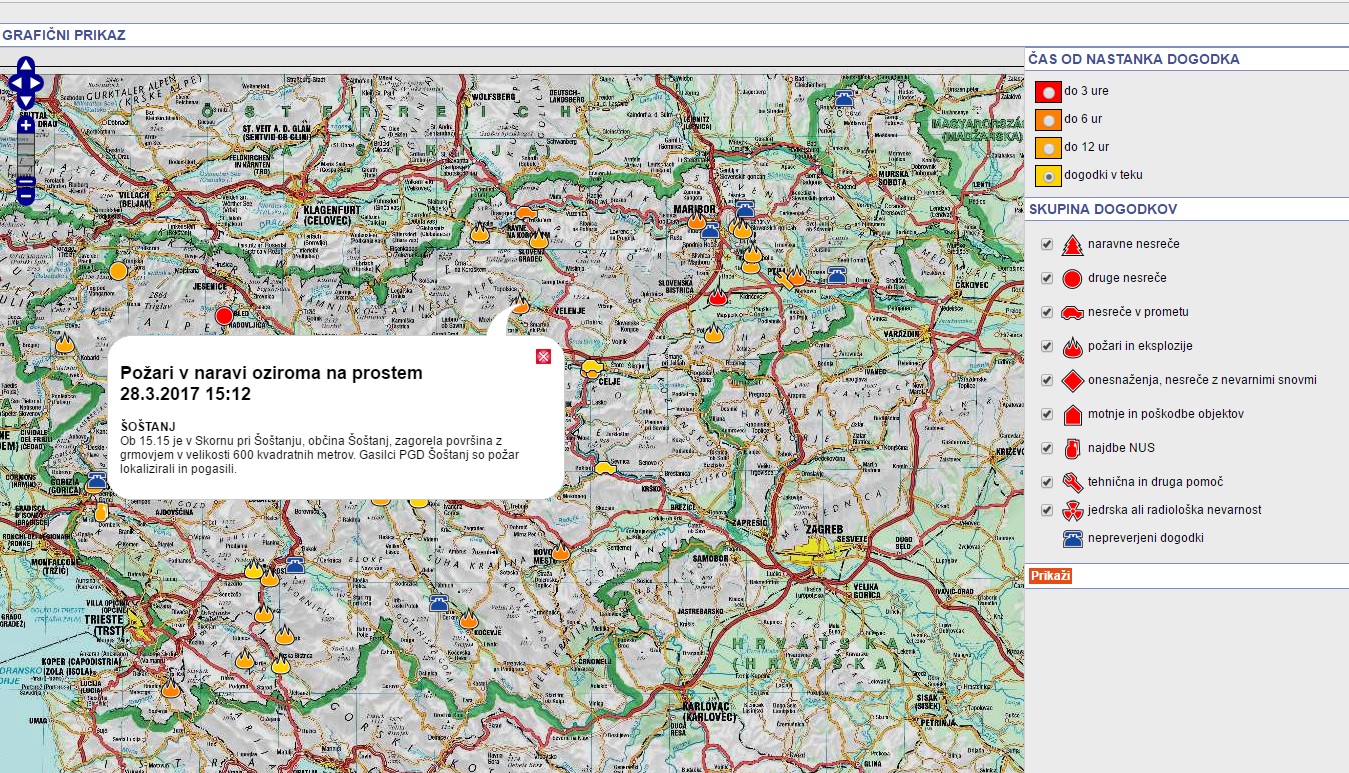Select the 'dogodki v teku' radio option
This screenshot has width=1349, height=773.
click(x=1048, y=175)
